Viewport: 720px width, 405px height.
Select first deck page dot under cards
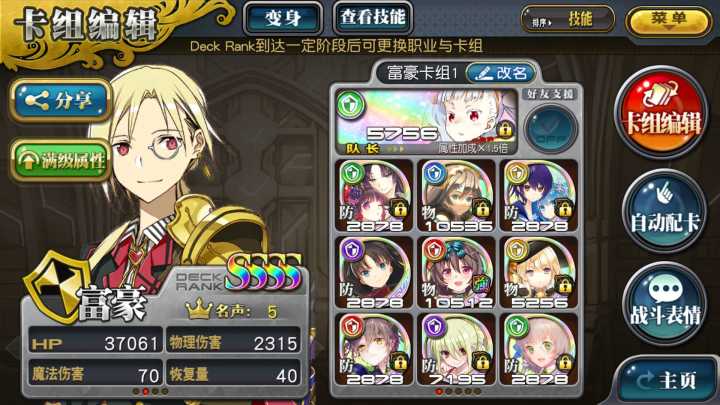click(439, 391)
